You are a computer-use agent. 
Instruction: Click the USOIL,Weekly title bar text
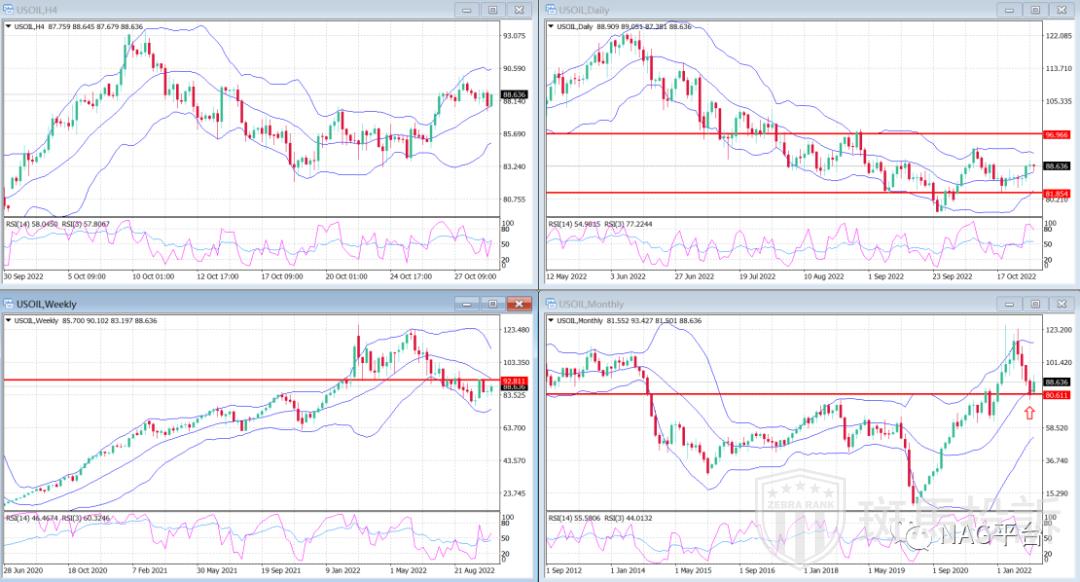47,304
